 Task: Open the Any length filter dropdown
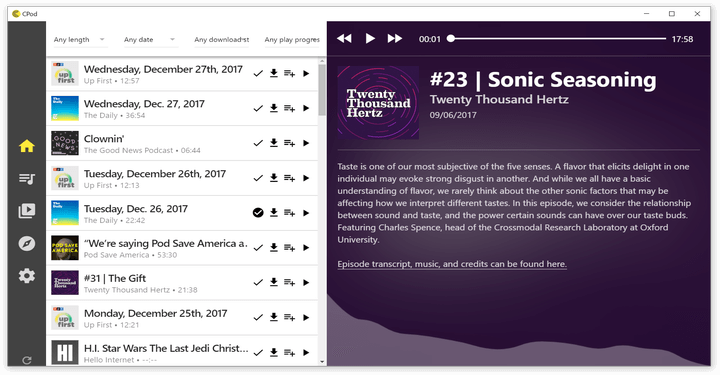coord(80,39)
